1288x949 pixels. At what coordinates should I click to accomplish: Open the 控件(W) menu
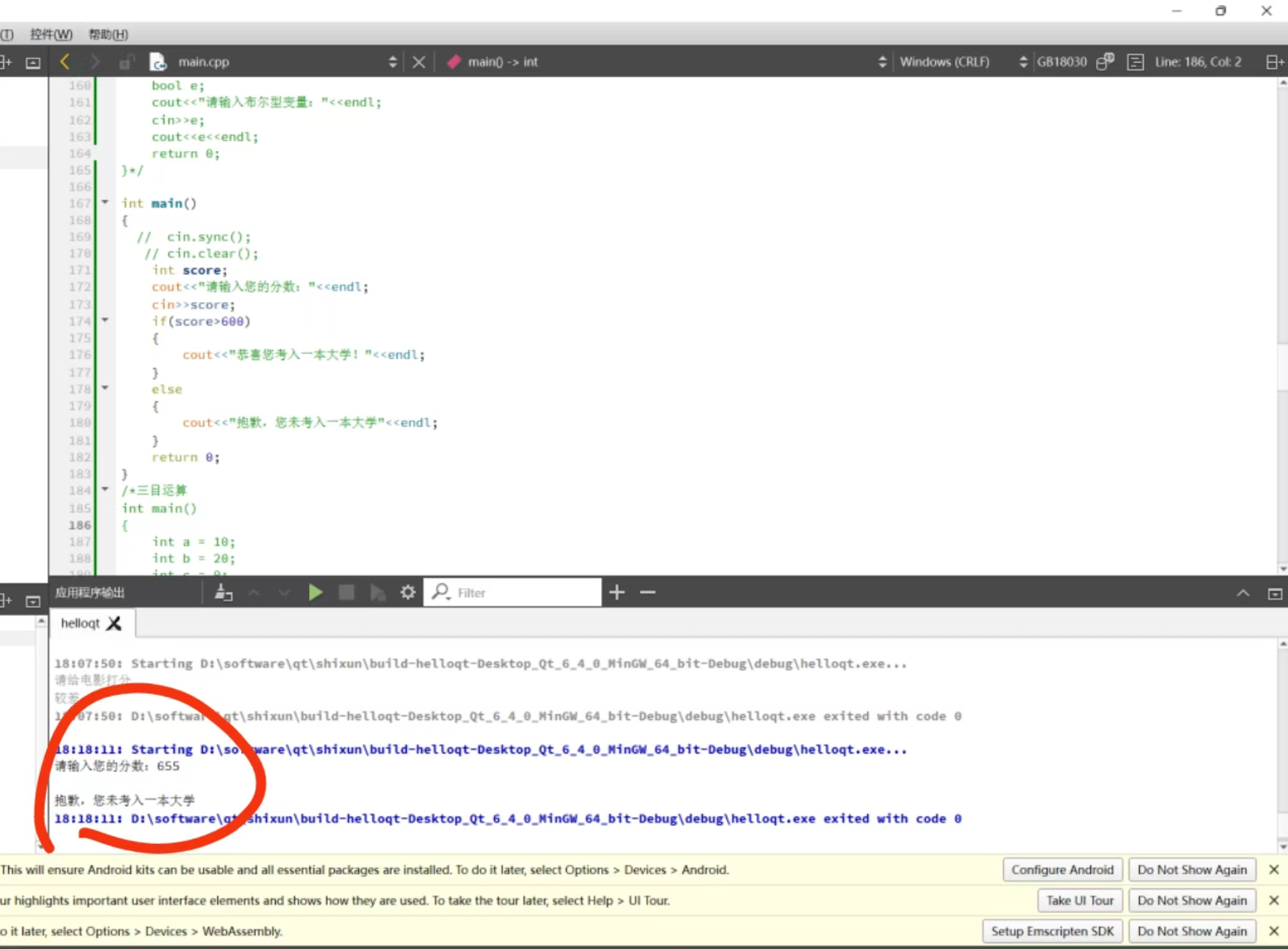(x=51, y=34)
